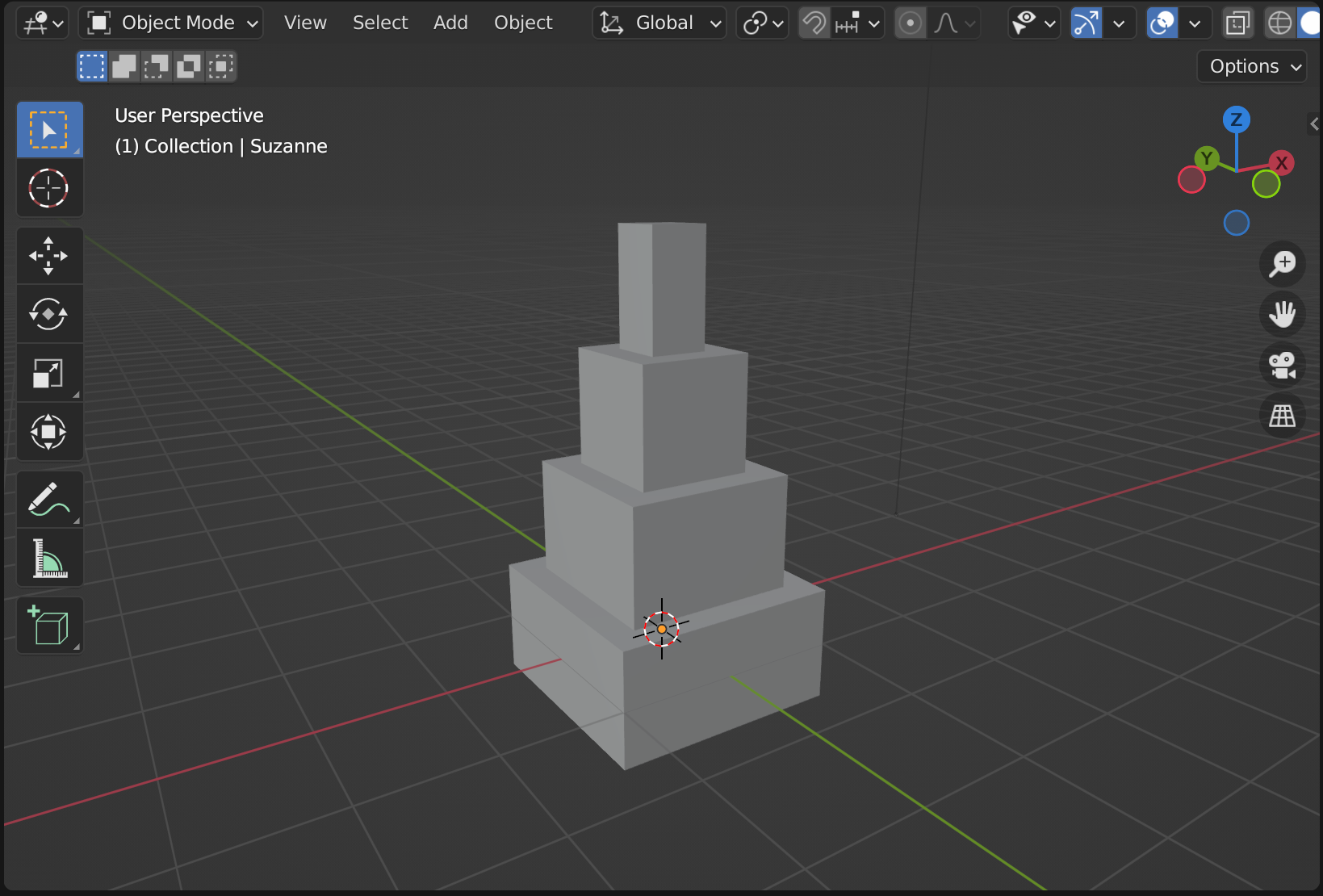This screenshot has height=896, width=1323.
Task: Select the Rotate tool
Action: tap(49, 314)
